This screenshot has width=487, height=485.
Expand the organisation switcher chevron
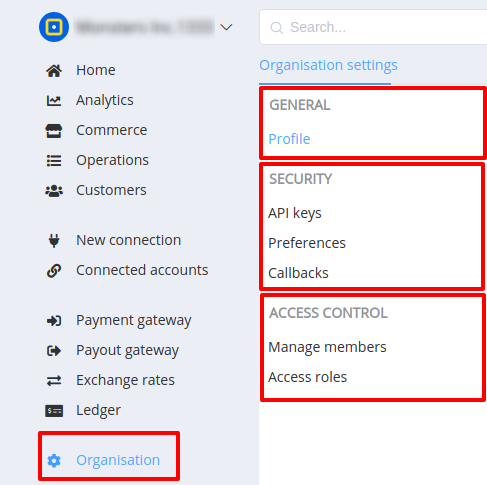coord(226,27)
